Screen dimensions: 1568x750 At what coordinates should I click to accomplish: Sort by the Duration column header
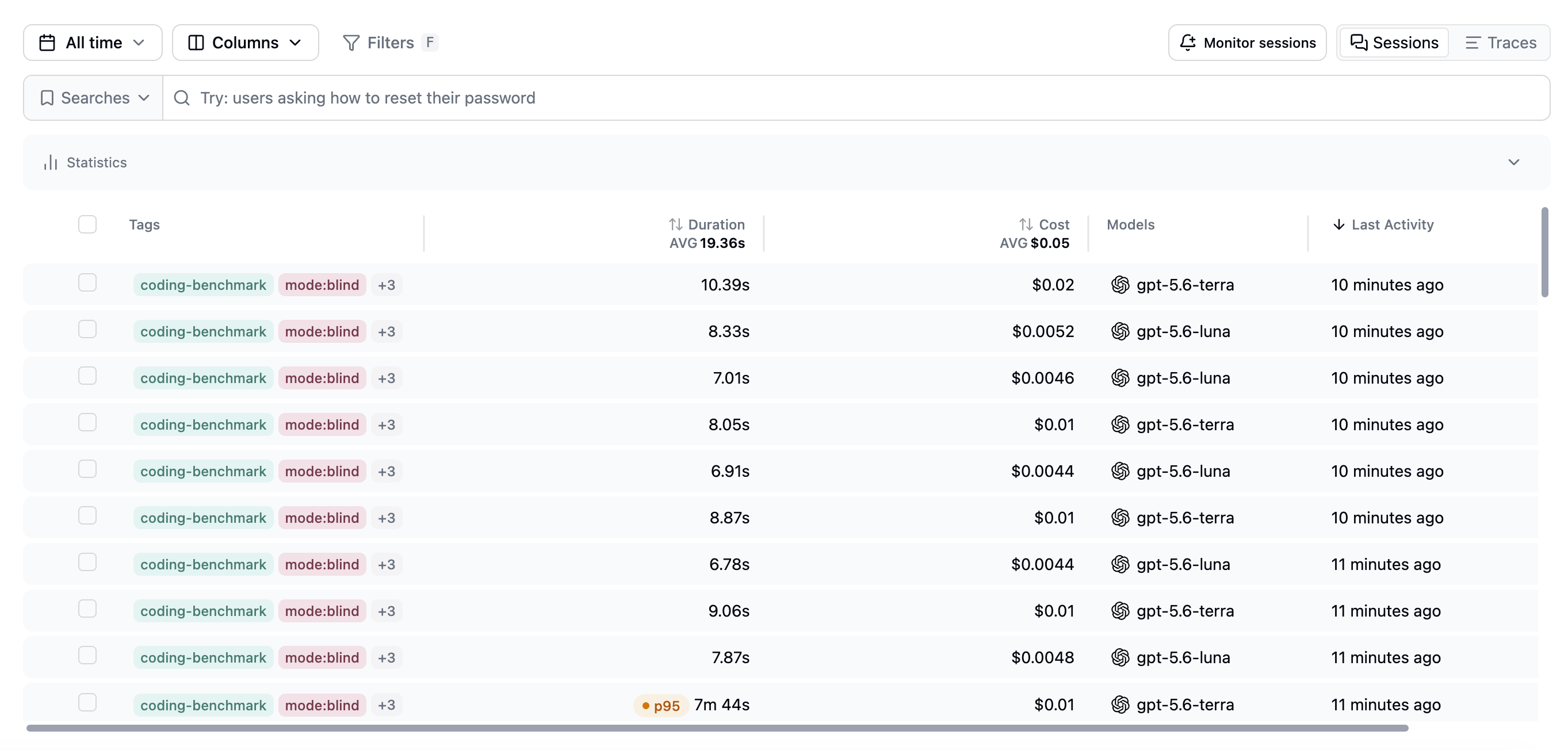[x=707, y=225]
